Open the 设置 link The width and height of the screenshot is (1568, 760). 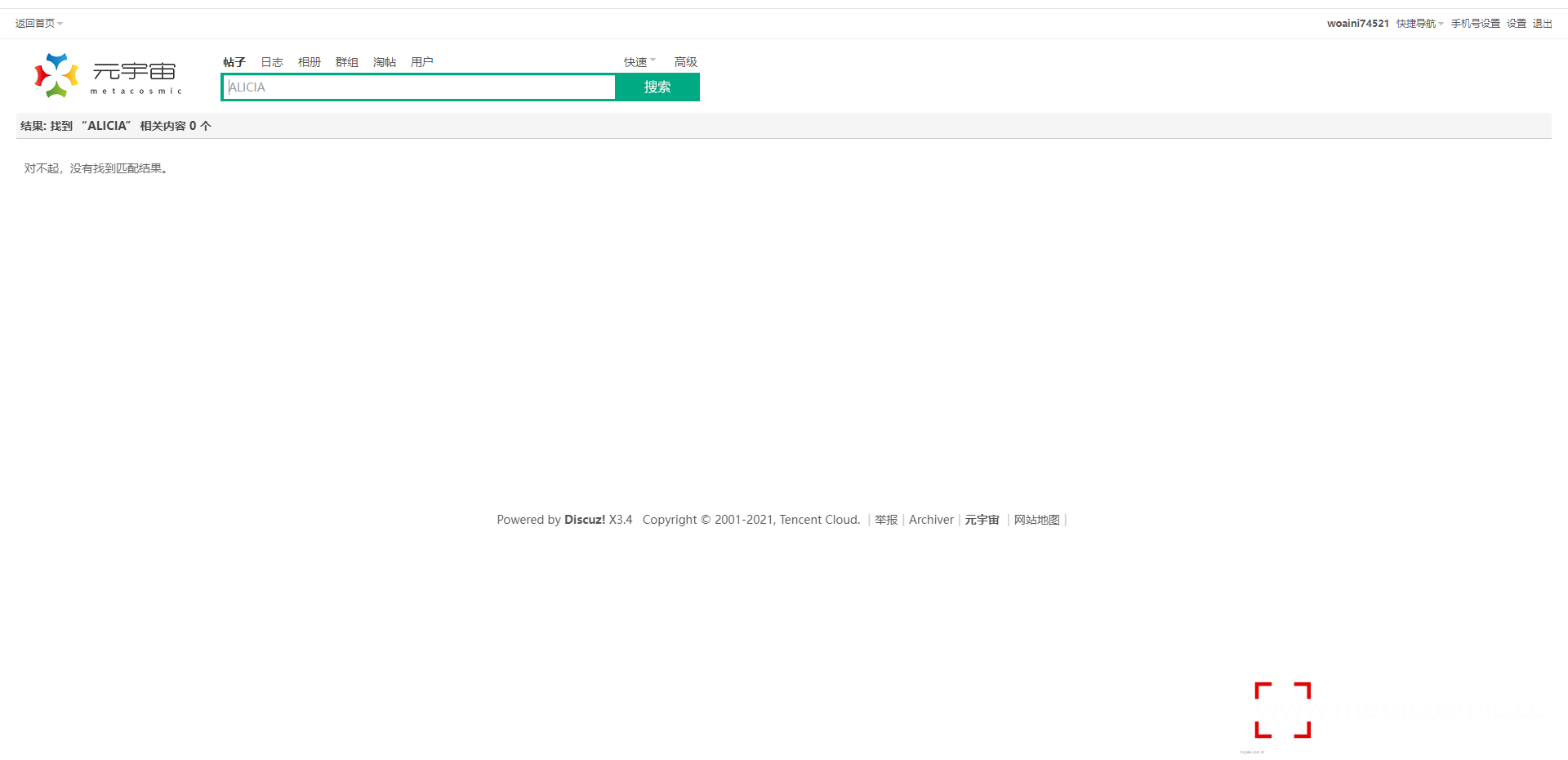click(x=1517, y=24)
